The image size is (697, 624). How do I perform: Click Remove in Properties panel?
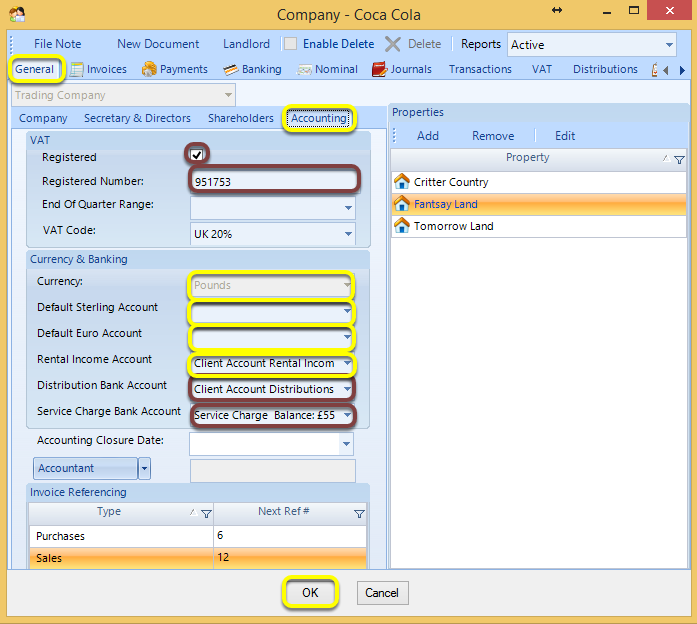point(493,136)
